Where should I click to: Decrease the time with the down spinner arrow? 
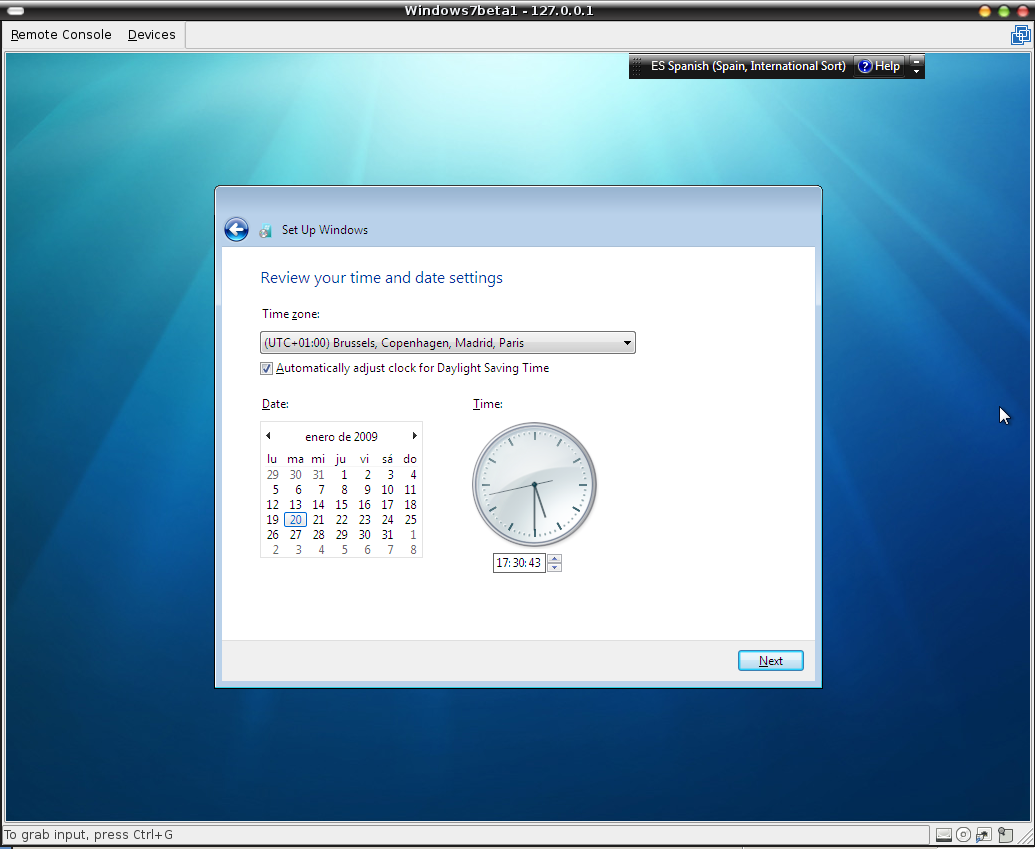(x=555, y=568)
